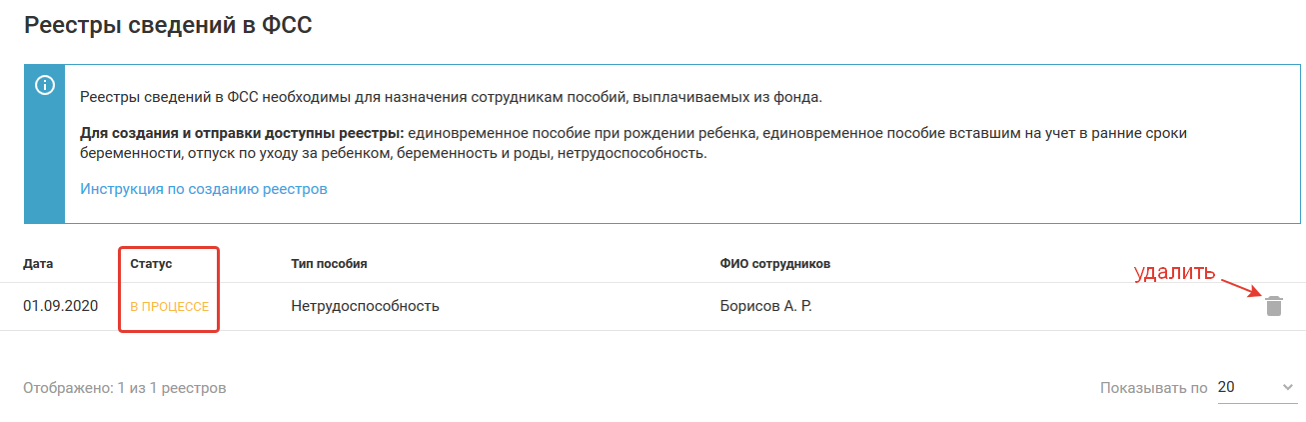Click the В ПРОЦЕССЕ status label
The height and width of the screenshot is (422, 1306).
coord(169,307)
